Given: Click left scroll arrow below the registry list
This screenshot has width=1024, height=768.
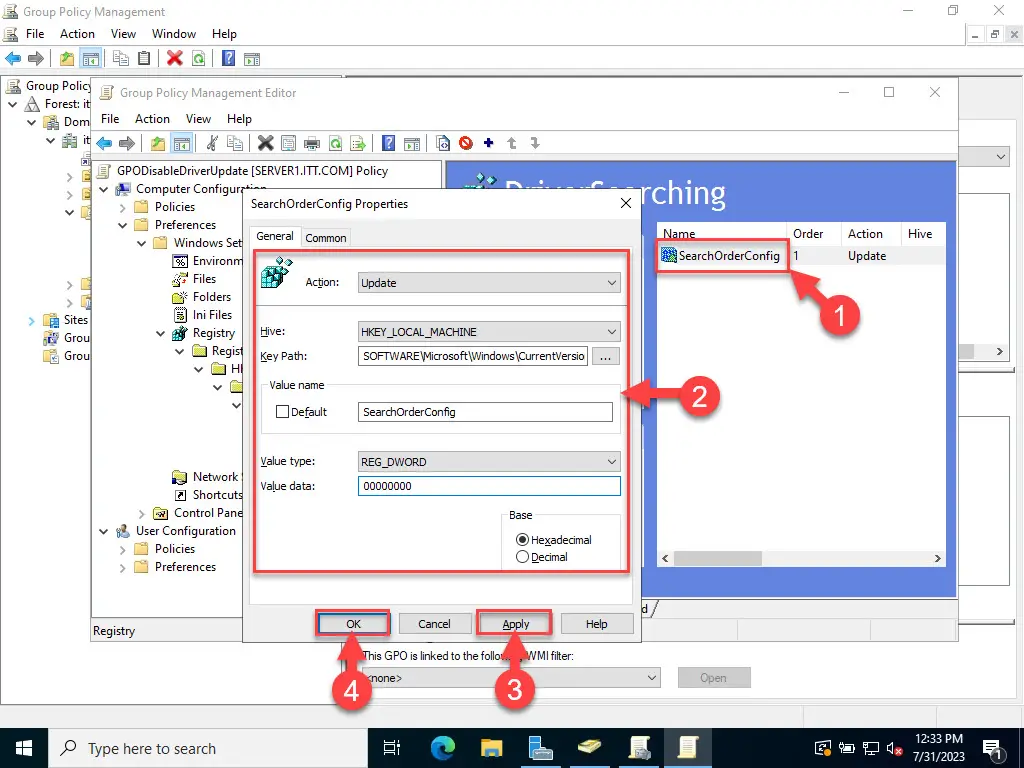Looking at the screenshot, I should point(665,558).
